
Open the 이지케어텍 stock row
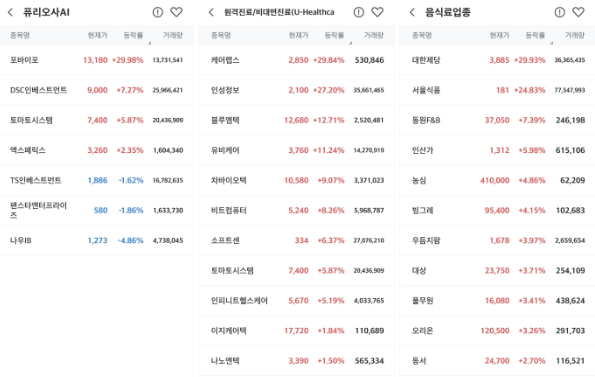(296, 331)
